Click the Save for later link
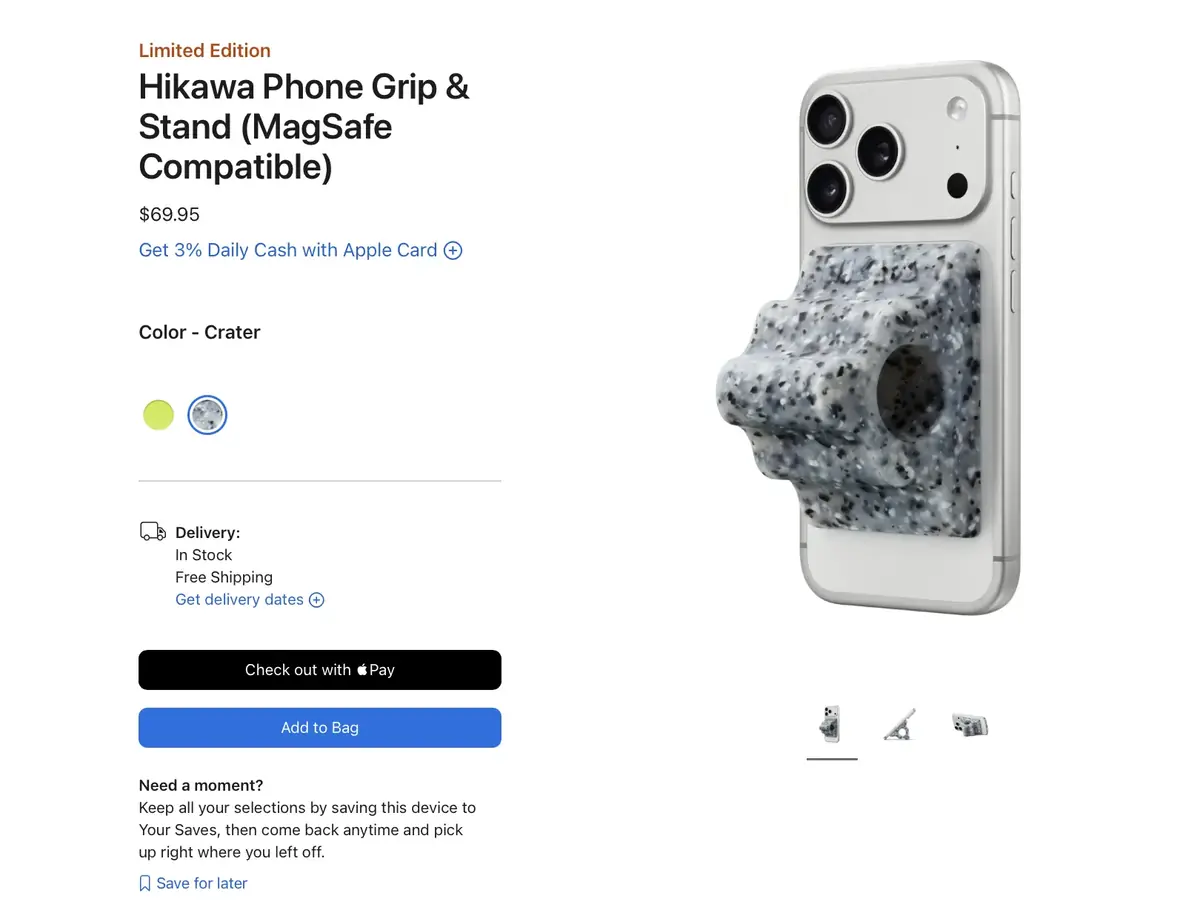Image resolution: width=1200 pixels, height=913 pixels. coord(201,883)
